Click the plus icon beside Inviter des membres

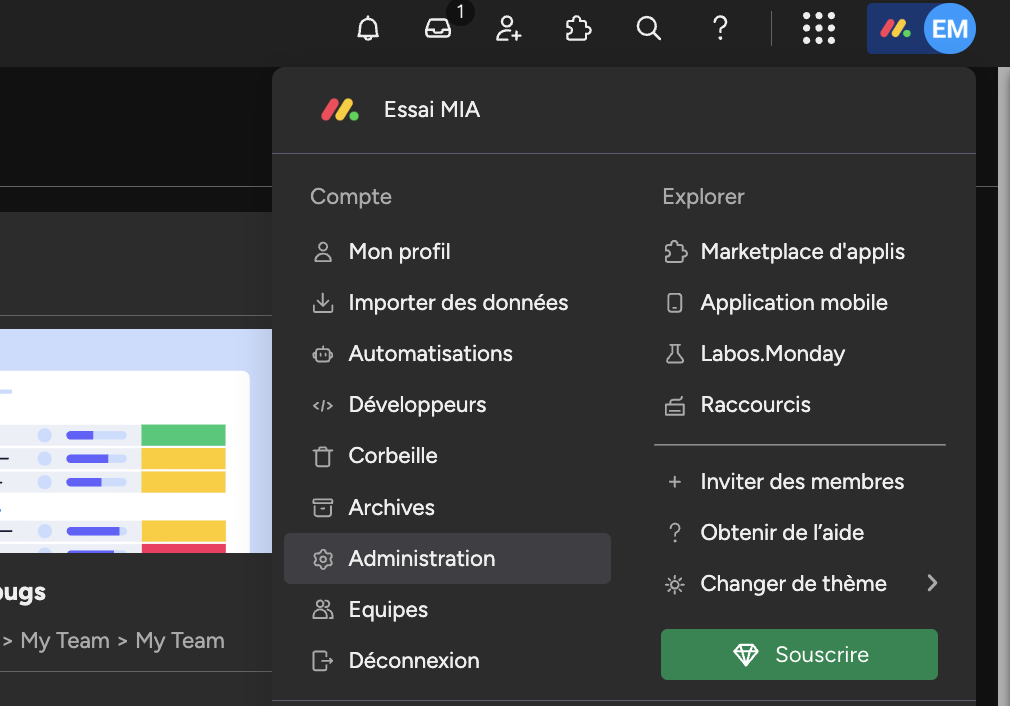coord(674,482)
